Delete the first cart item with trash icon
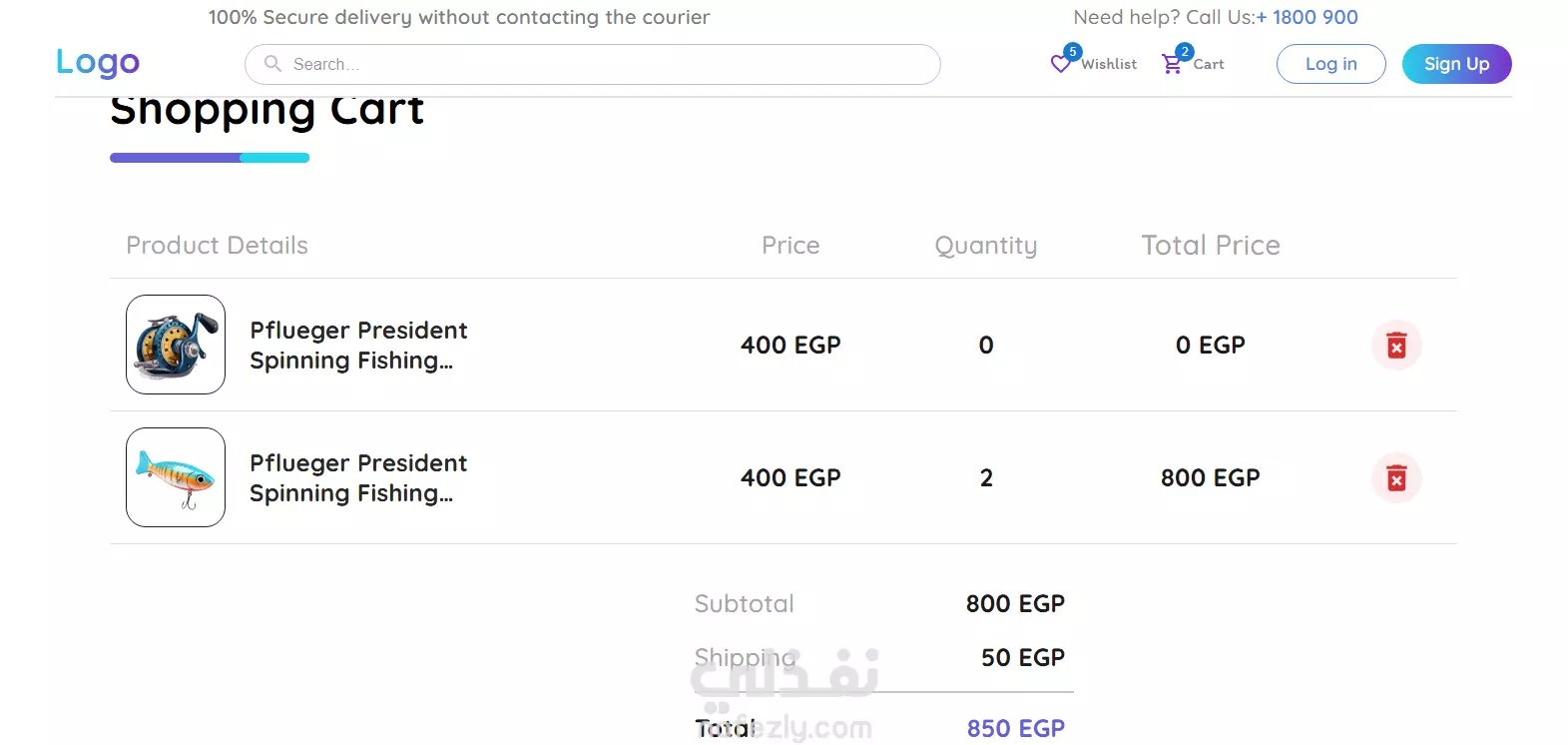Image resolution: width=1568 pixels, height=745 pixels. [x=1396, y=346]
